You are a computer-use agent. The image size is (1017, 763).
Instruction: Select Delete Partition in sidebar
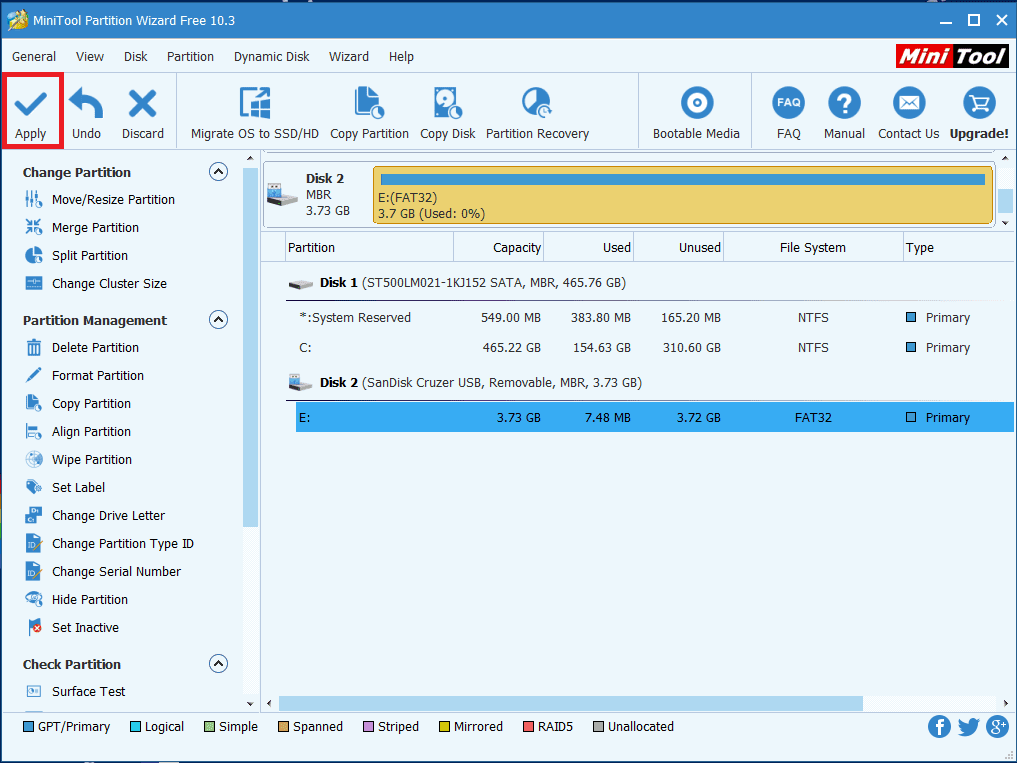coord(81,347)
